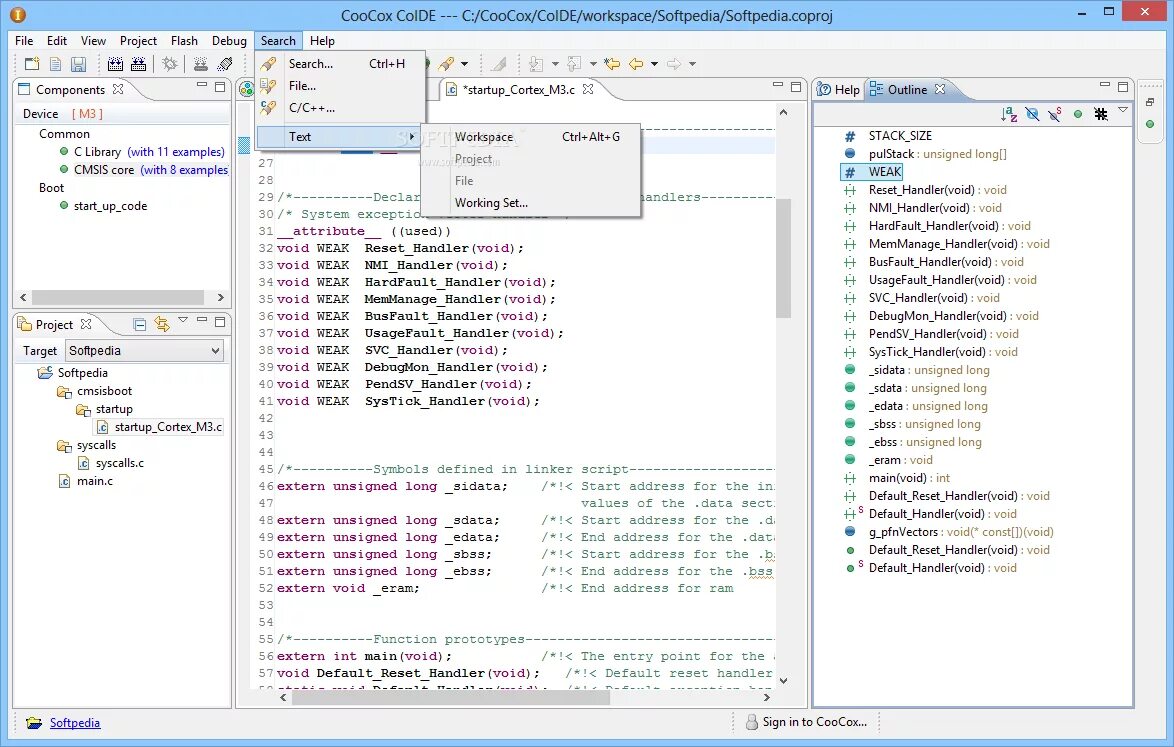1174x747 pixels.
Task: Toggle alphabetical sort in Outline
Action: 1009,114
